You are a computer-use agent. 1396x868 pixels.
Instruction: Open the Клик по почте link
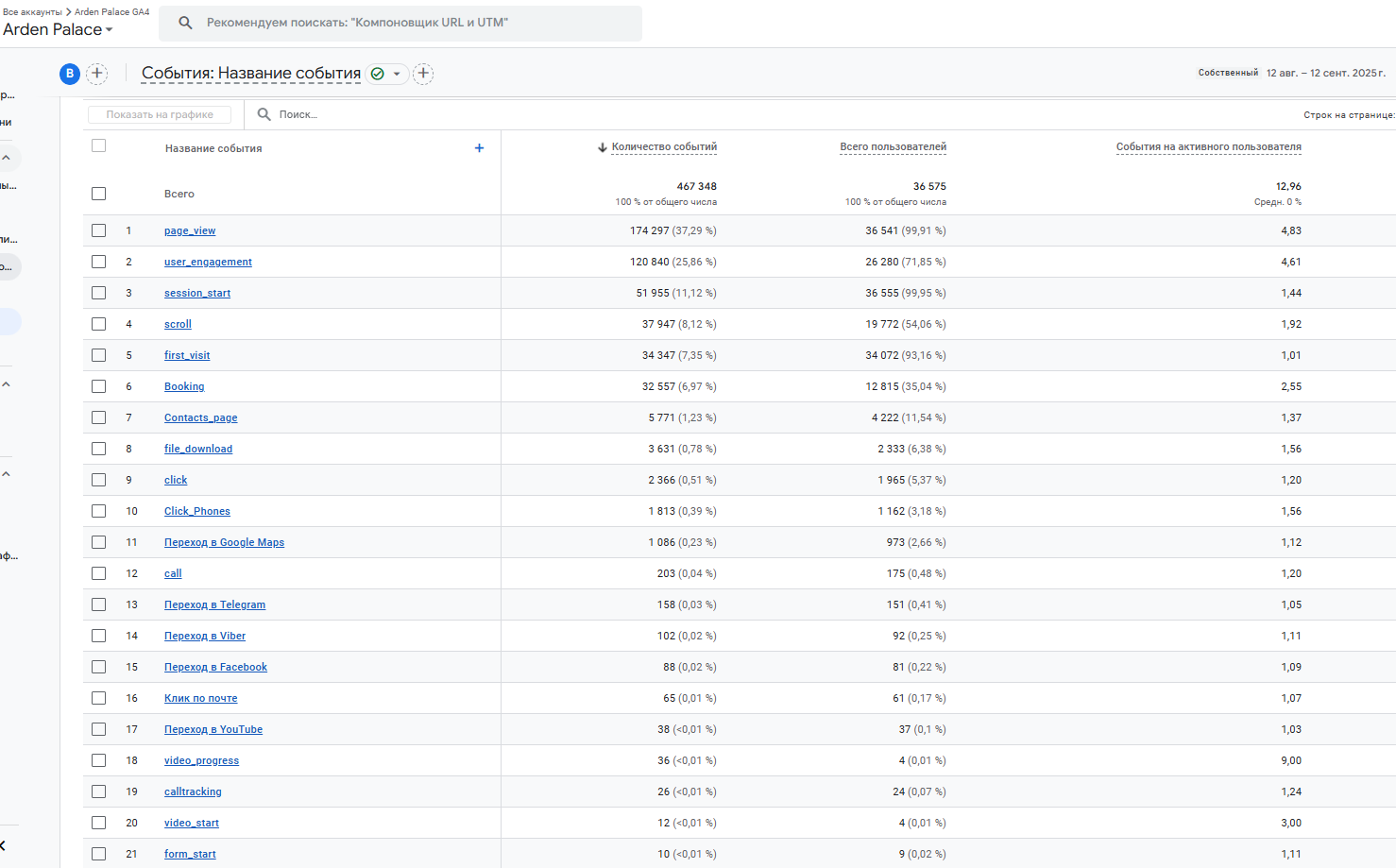pyautogui.click(x=201, y=698)
